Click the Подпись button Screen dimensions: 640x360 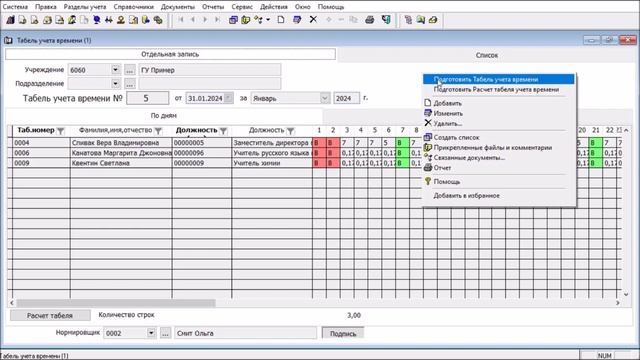343,333
